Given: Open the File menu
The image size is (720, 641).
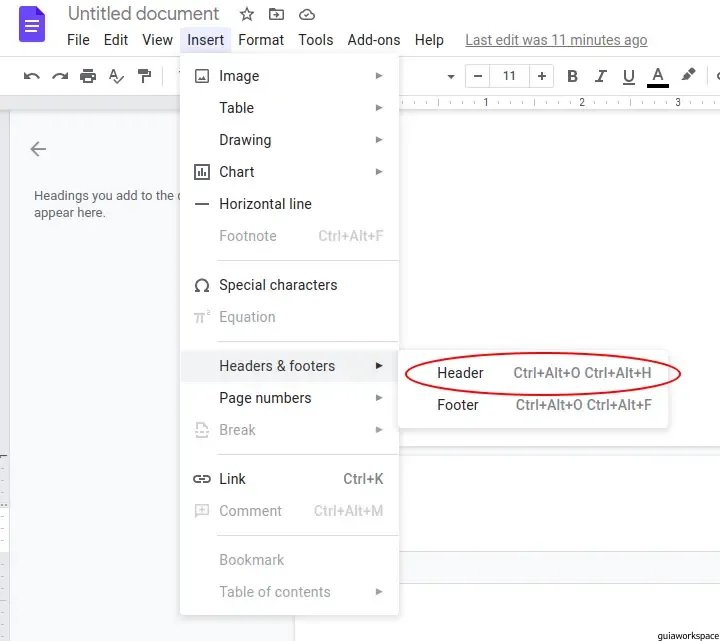Looking at the screenshot, I should point(78,40).
